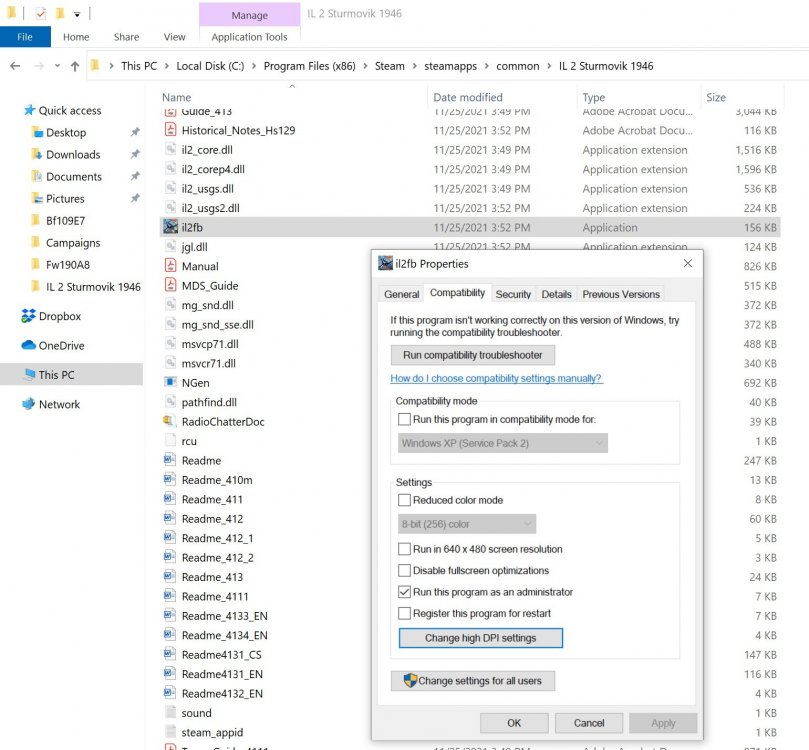This screenshot has height=750, width=809.
Task: Open OneDrive from the navigation pane
Action: (60, 347)
